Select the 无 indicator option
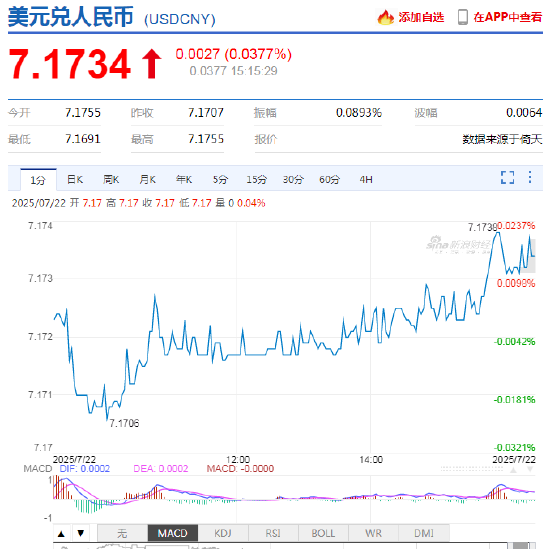This screenshot has height=549, width=550. pos(122,534)
